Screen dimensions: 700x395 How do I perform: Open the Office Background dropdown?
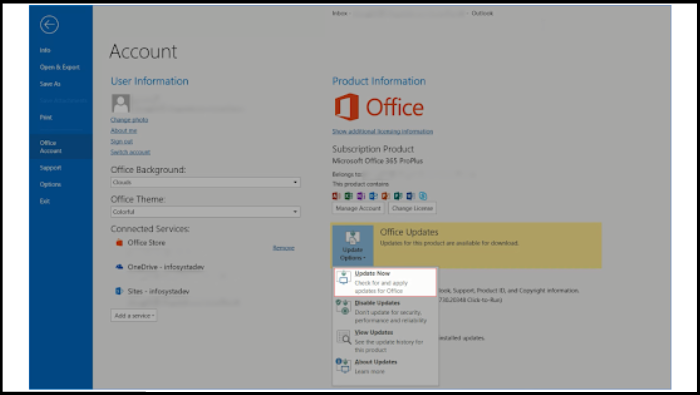coord(205,182)
